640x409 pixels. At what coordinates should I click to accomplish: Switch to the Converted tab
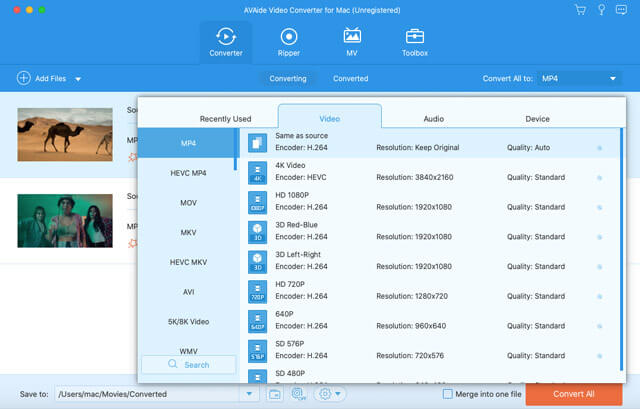[x=351, y=78]
